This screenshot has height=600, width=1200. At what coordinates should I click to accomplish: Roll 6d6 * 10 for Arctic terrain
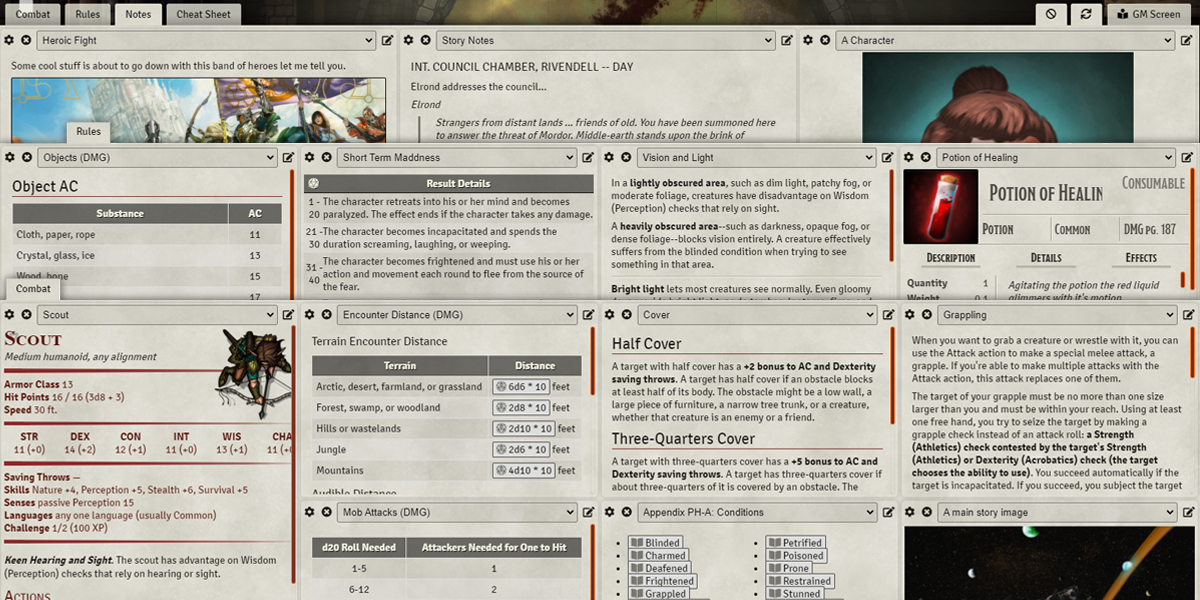pyautogui.click(x=523, y=387)
